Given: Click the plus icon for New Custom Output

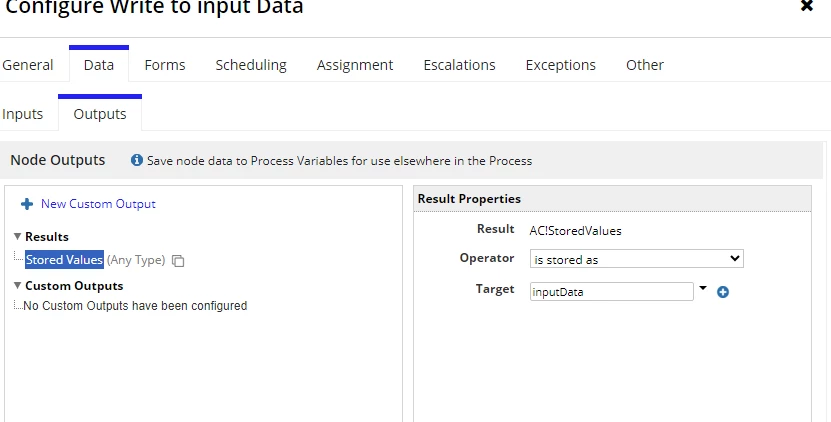Looking at the screenshot, I should pos(27,204).
